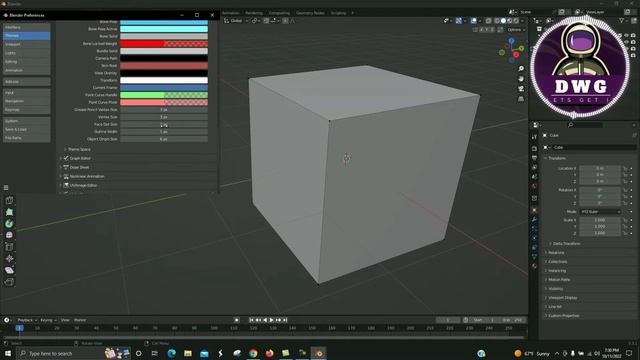Open the Keymap preferences section

click(x=27, y=110)
